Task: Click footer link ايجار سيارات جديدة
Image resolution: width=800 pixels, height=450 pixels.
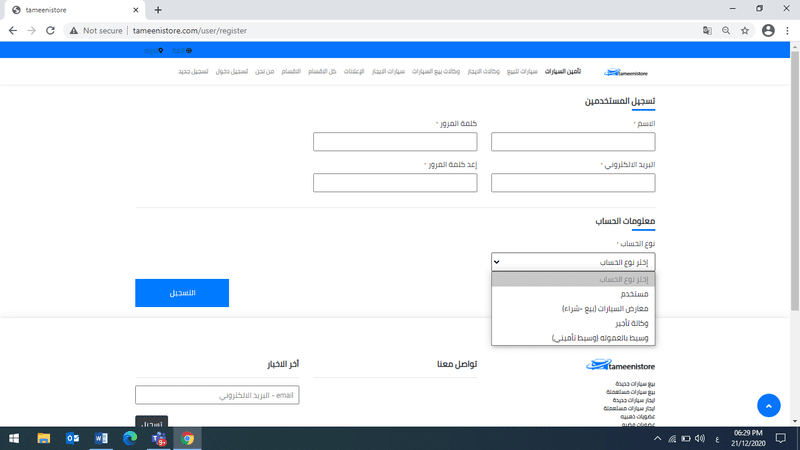Action: coord(634,400)
